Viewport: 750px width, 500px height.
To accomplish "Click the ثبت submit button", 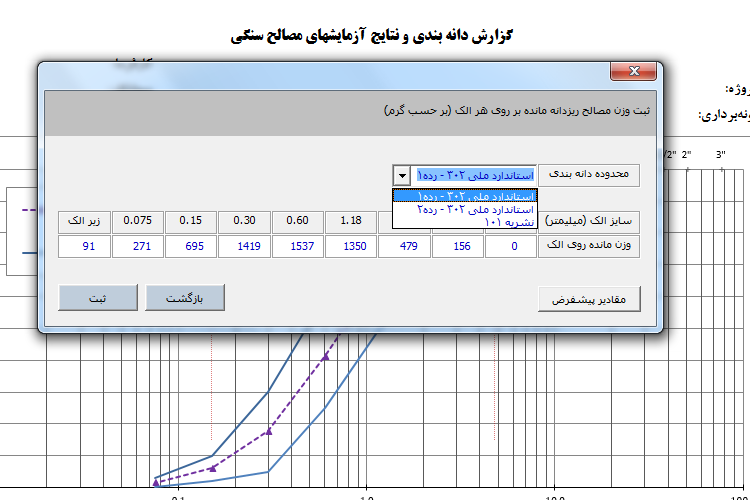I will (x=98, y=298).
